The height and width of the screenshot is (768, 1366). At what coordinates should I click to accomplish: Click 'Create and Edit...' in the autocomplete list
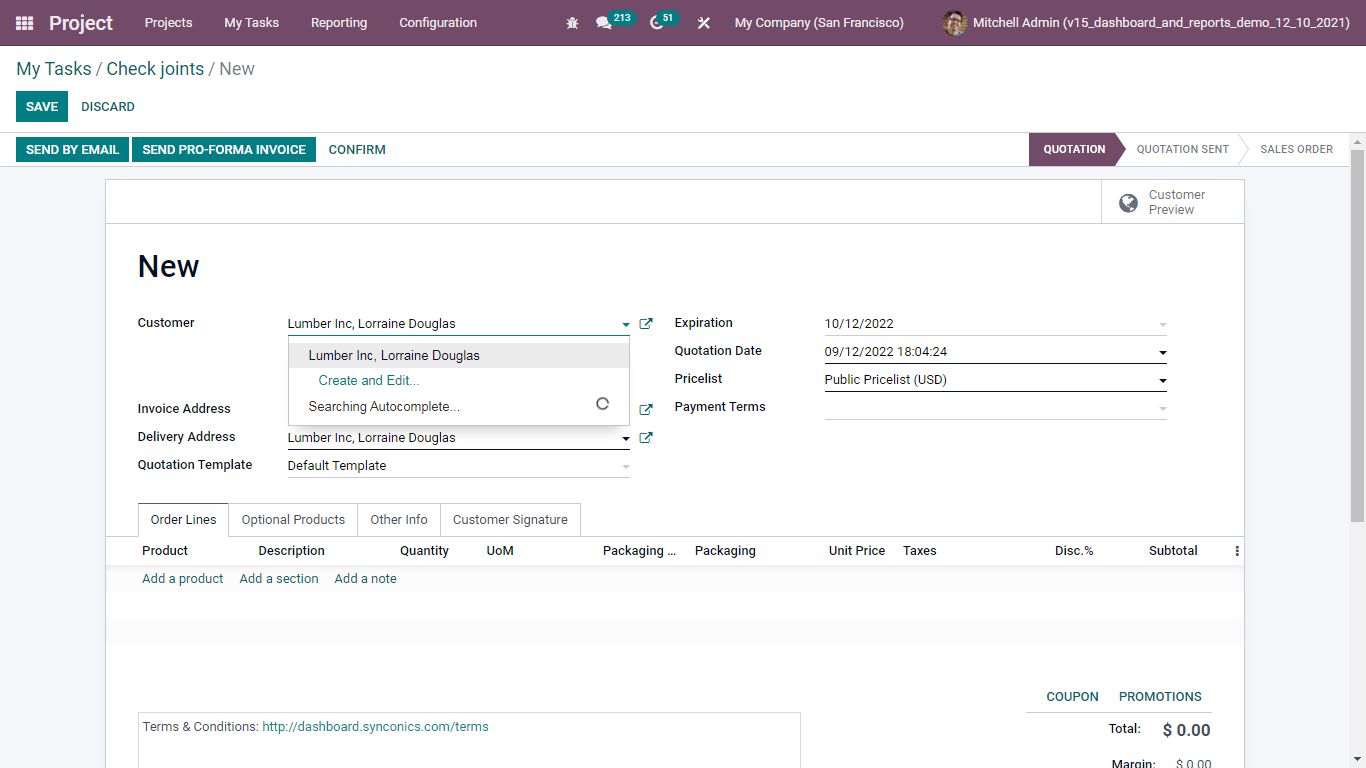pos(368,380)
